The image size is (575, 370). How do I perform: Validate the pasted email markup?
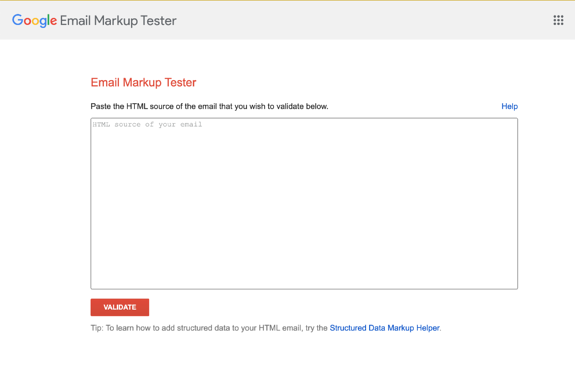coord(120,307)
